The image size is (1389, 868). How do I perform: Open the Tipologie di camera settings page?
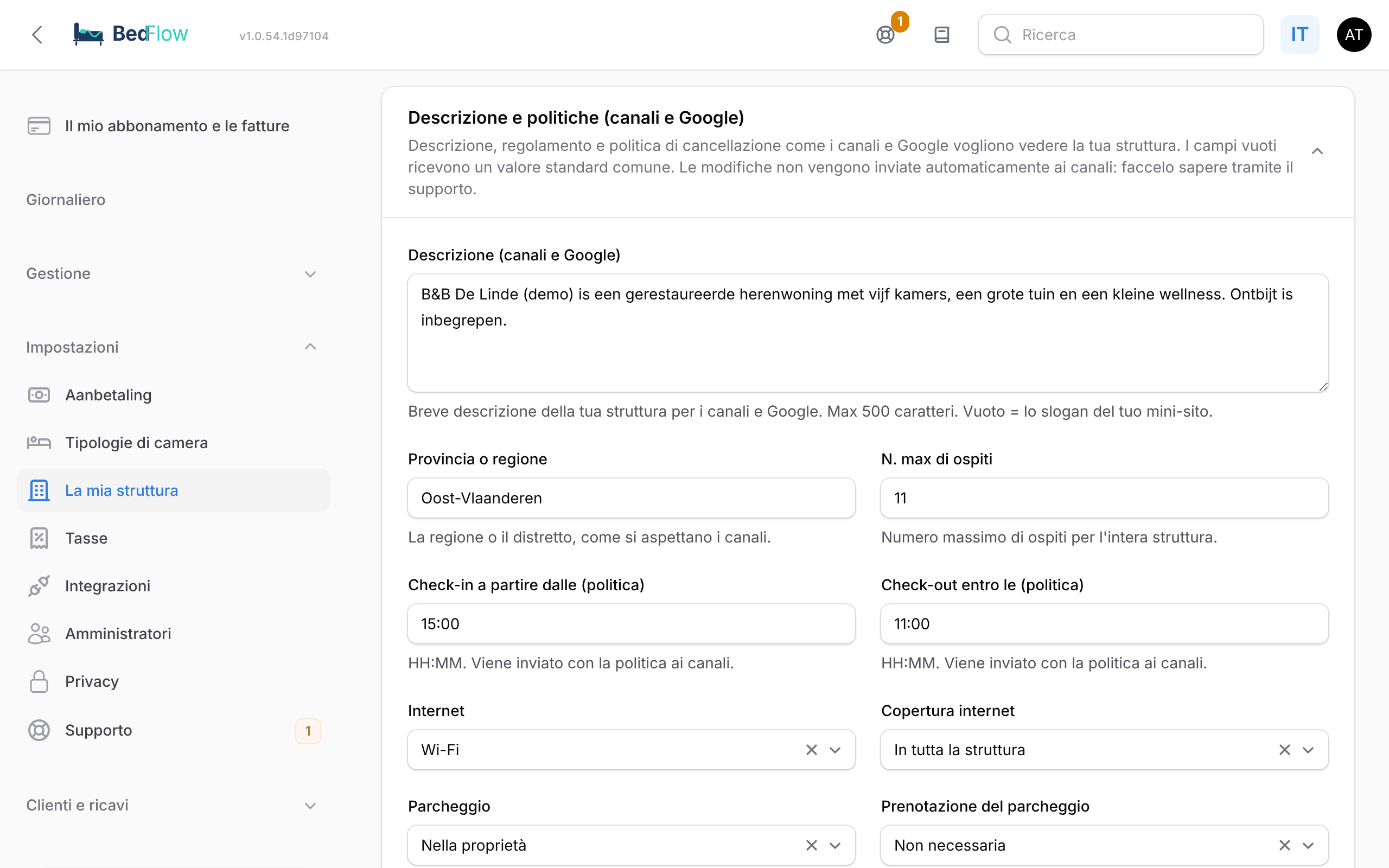click(x=173, y=443)
